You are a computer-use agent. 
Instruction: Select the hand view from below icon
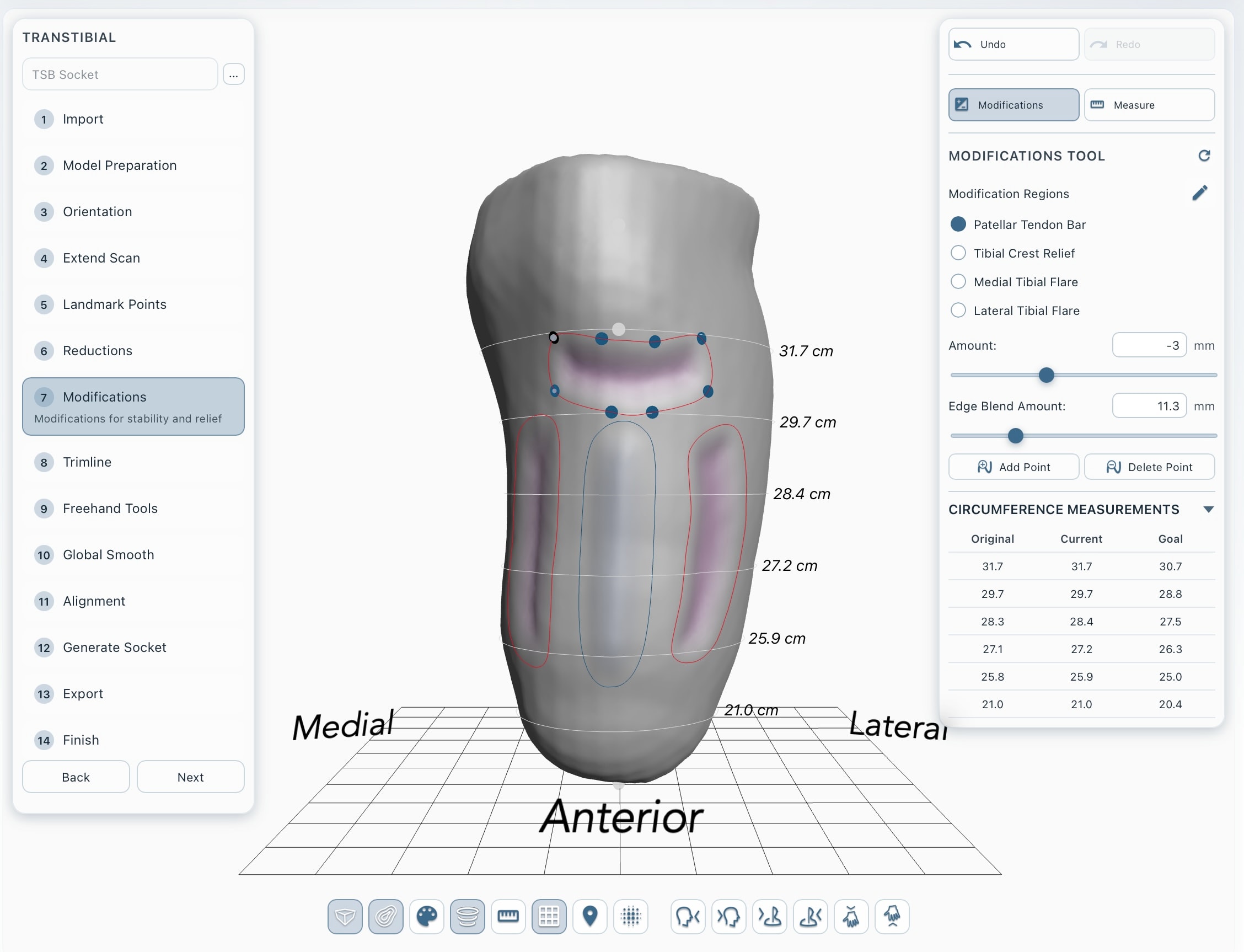coord(892,916)
